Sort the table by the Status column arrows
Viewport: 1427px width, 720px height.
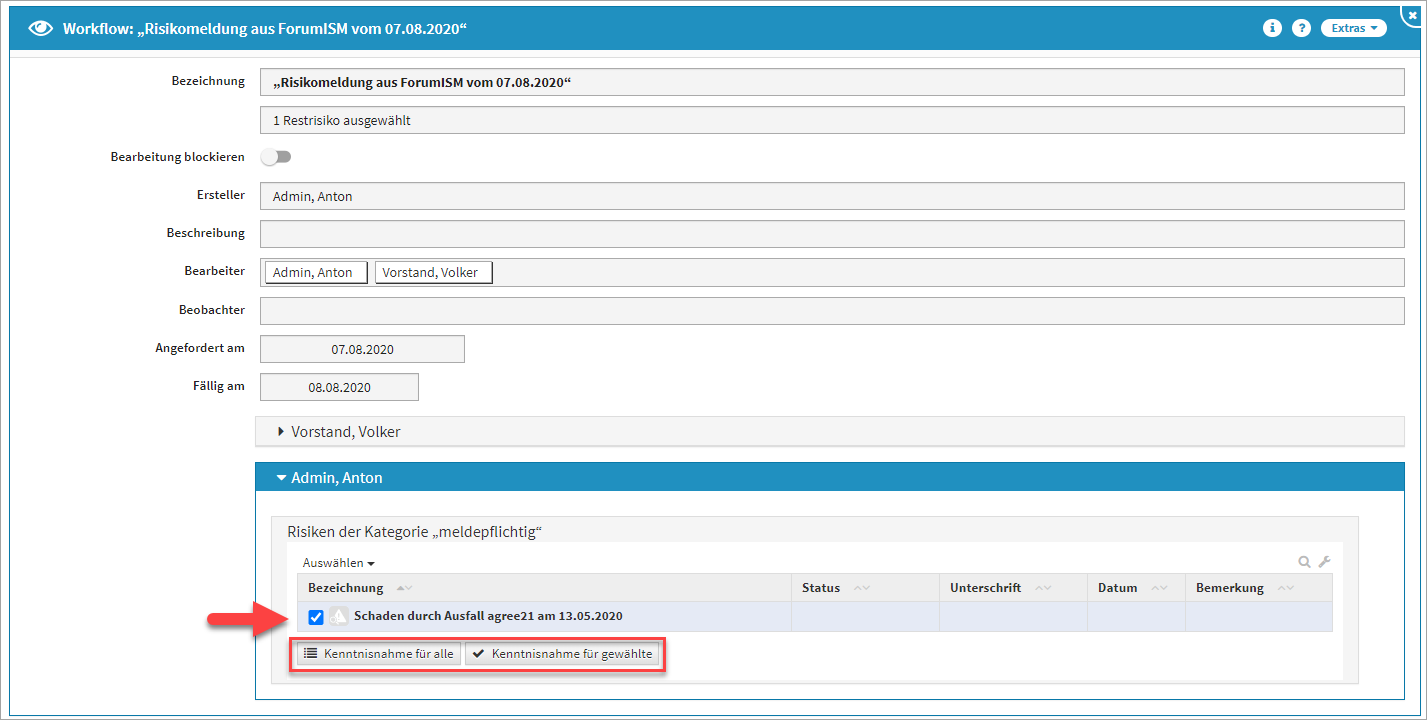coord(860,588)
